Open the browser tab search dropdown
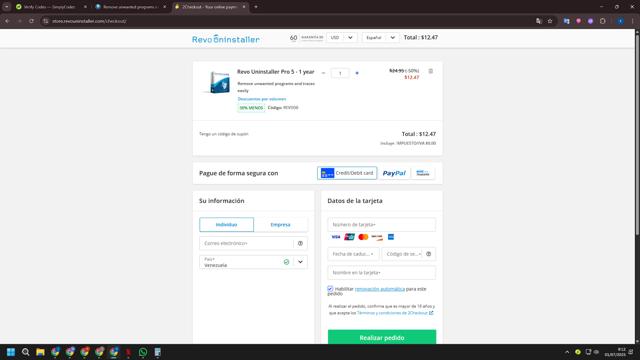Image resolution: width=640 pixels, height=360 pixels. (x=6, y=7)
